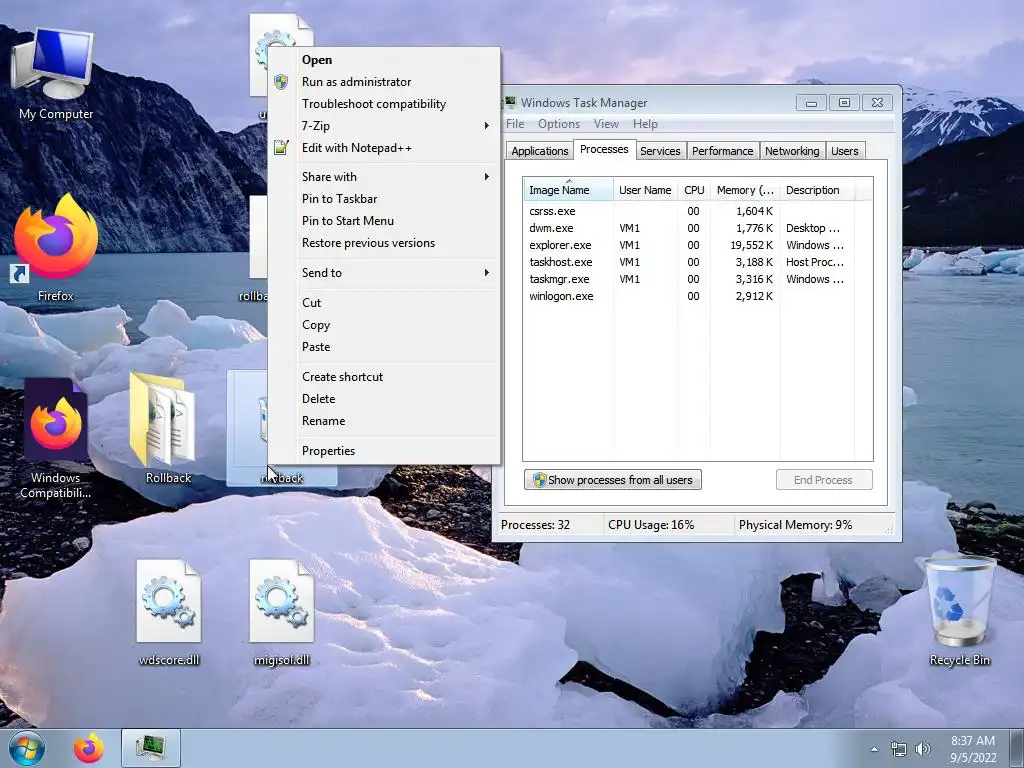This screenshot has height=768, width=1024.
Task: Click the 19,552 K memory value
Action: [752, 245]
